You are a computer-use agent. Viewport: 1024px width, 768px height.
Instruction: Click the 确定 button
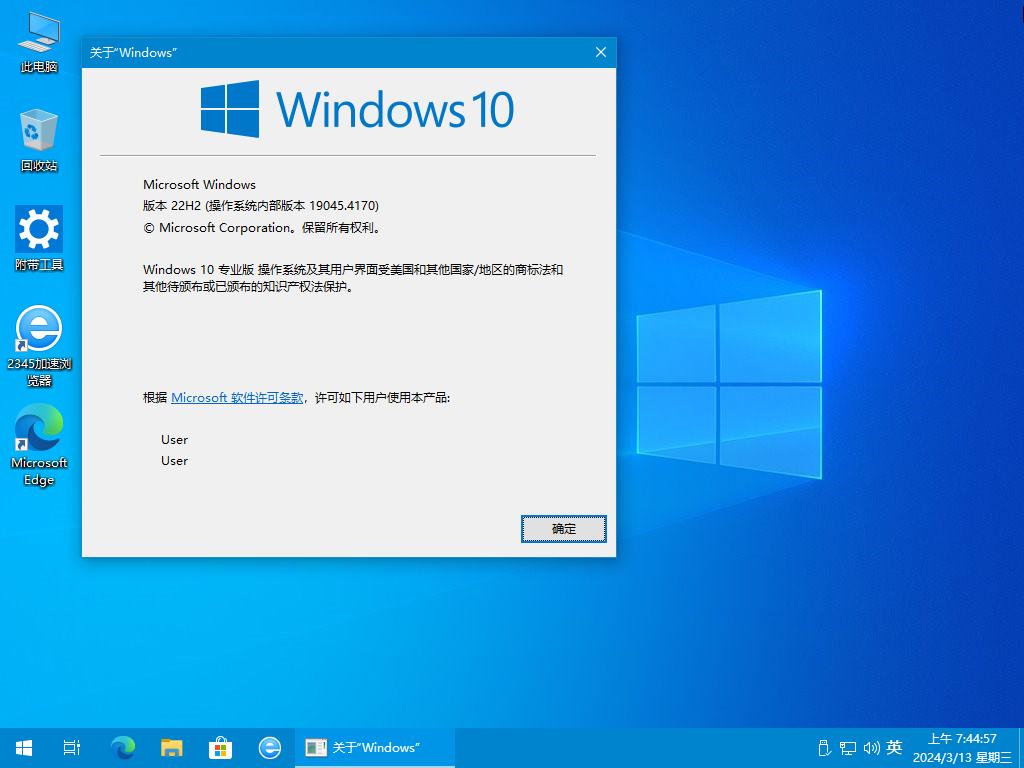(x=564, y=529)
